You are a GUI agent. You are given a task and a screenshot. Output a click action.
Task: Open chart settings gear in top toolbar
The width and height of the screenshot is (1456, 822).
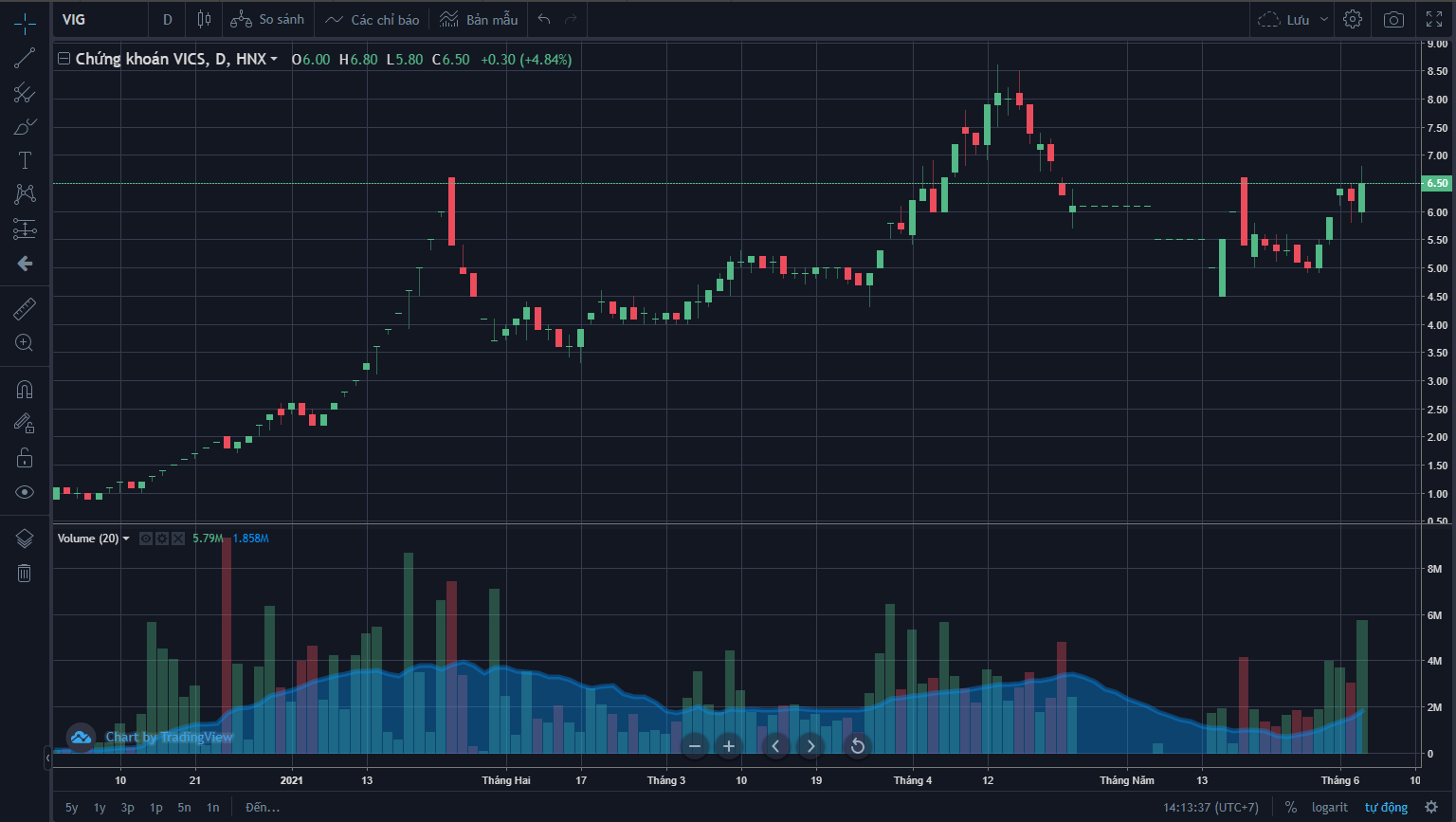(x=1353, y=20)
